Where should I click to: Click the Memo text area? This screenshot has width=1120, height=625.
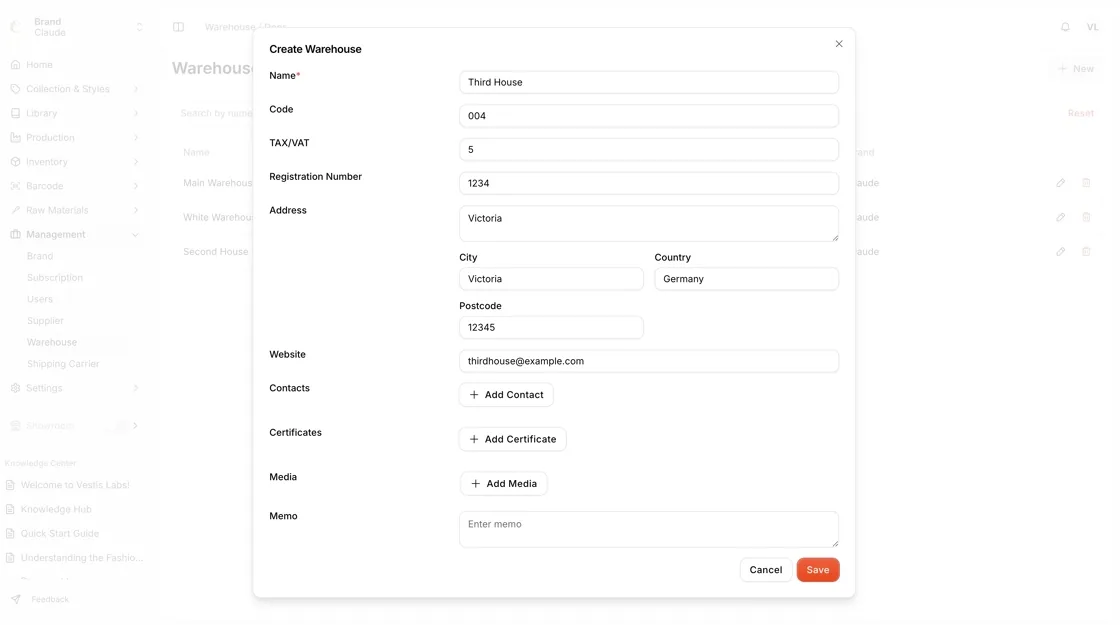click(x=649, y=529)
